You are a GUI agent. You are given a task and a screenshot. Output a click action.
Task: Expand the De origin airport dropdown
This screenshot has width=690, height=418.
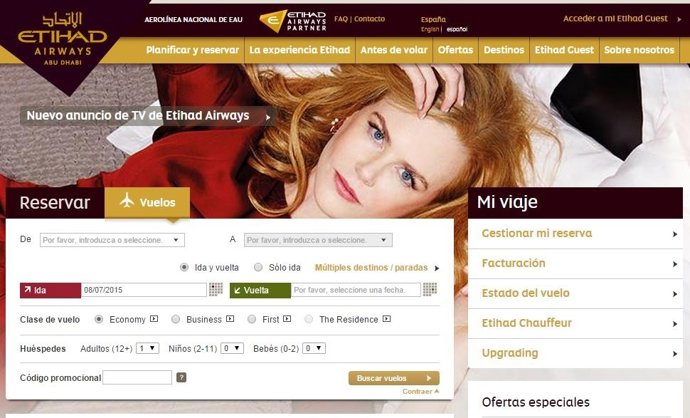point(112,240)
